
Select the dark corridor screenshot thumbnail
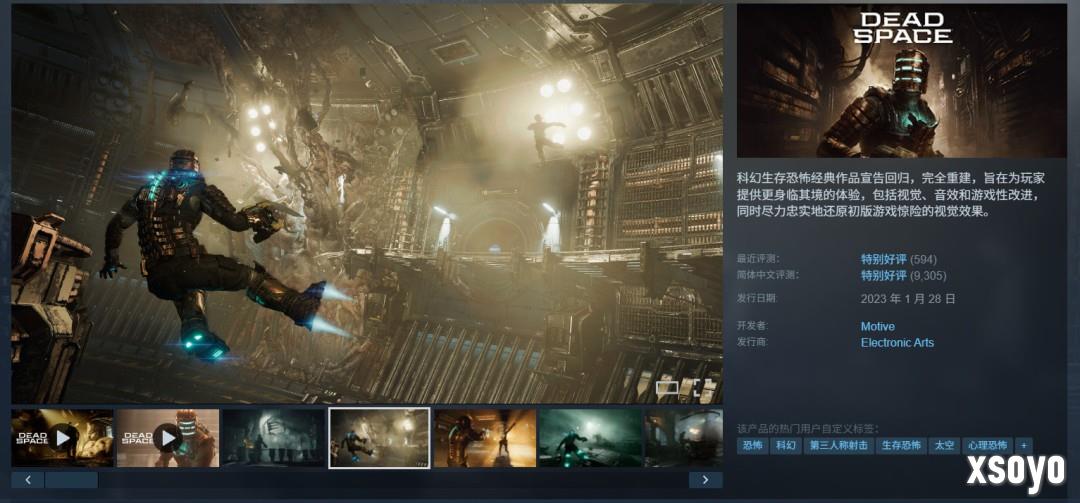point(273,438)
